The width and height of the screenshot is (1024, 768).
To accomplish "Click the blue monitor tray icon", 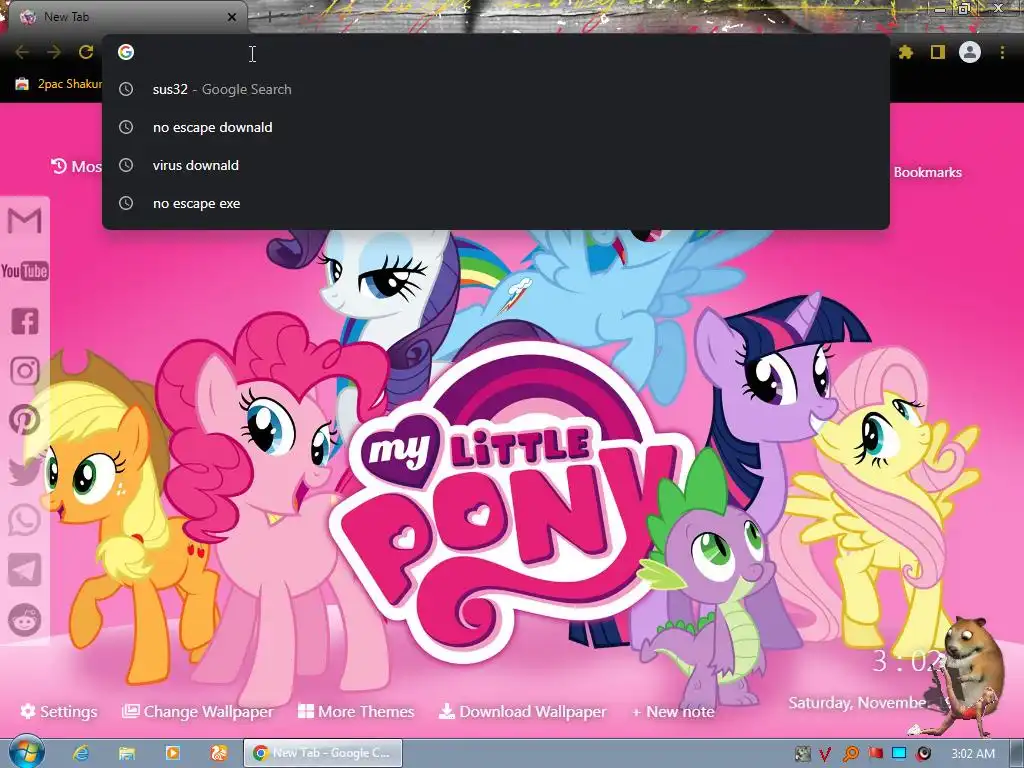I will 899,754.
